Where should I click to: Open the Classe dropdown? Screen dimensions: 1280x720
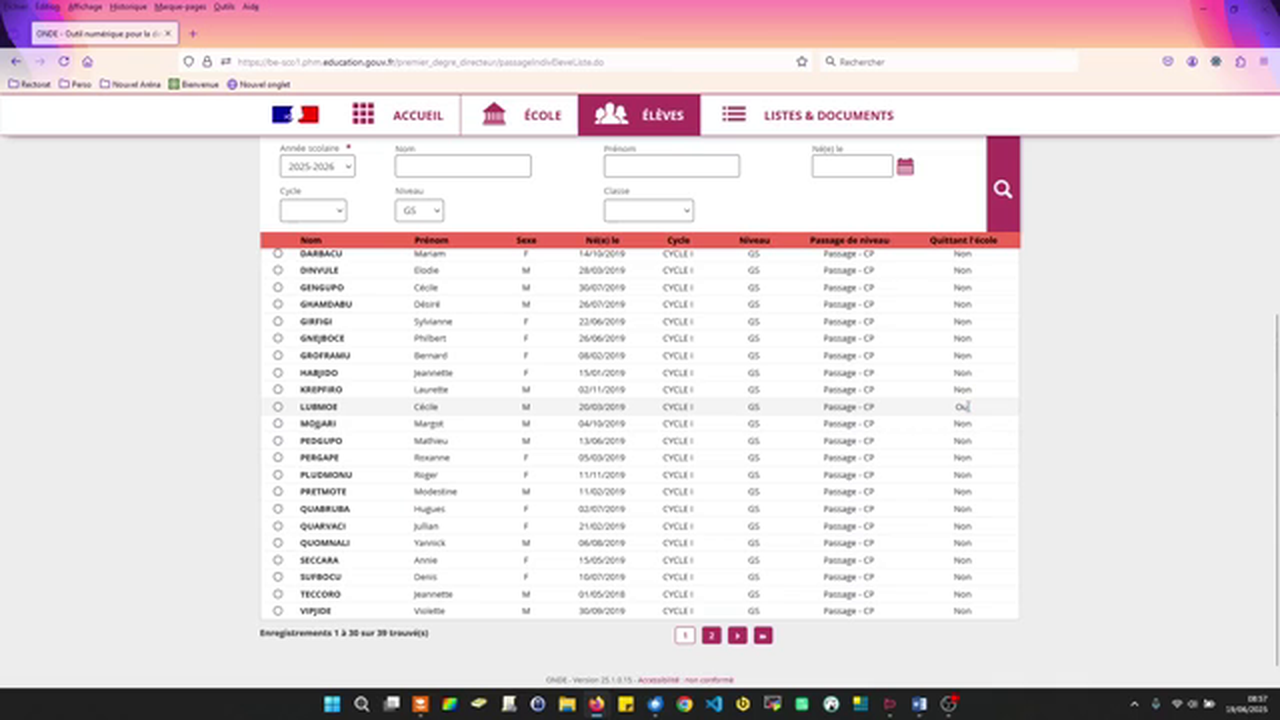648,211
